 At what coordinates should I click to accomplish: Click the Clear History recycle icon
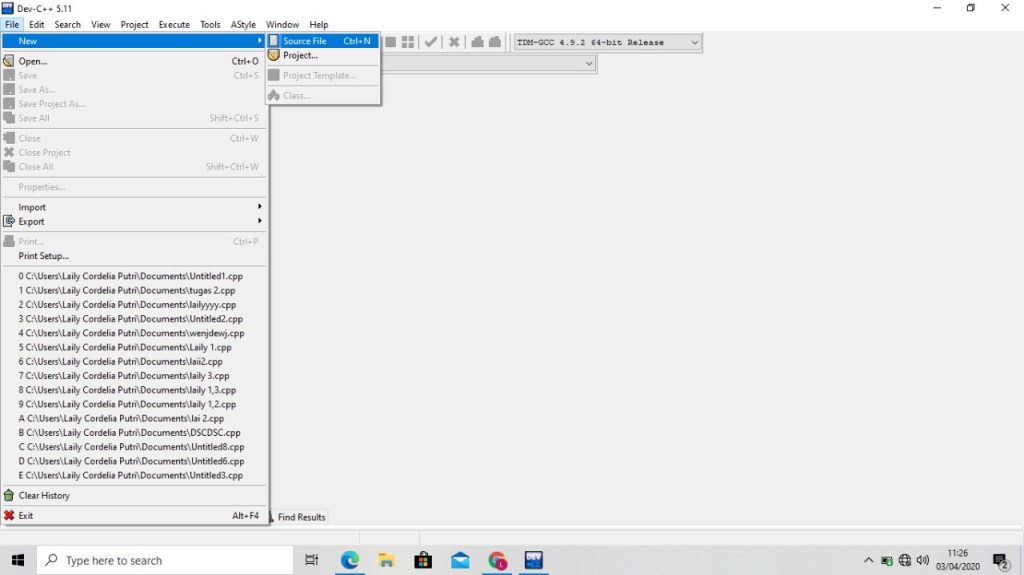point(9,496)
